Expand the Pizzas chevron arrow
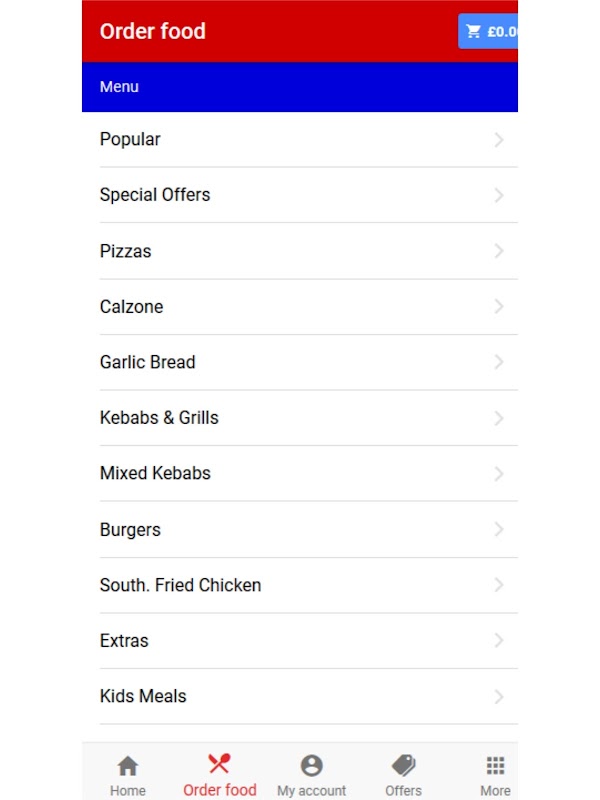Screen dimensions: 600x800 pos(499,251)
